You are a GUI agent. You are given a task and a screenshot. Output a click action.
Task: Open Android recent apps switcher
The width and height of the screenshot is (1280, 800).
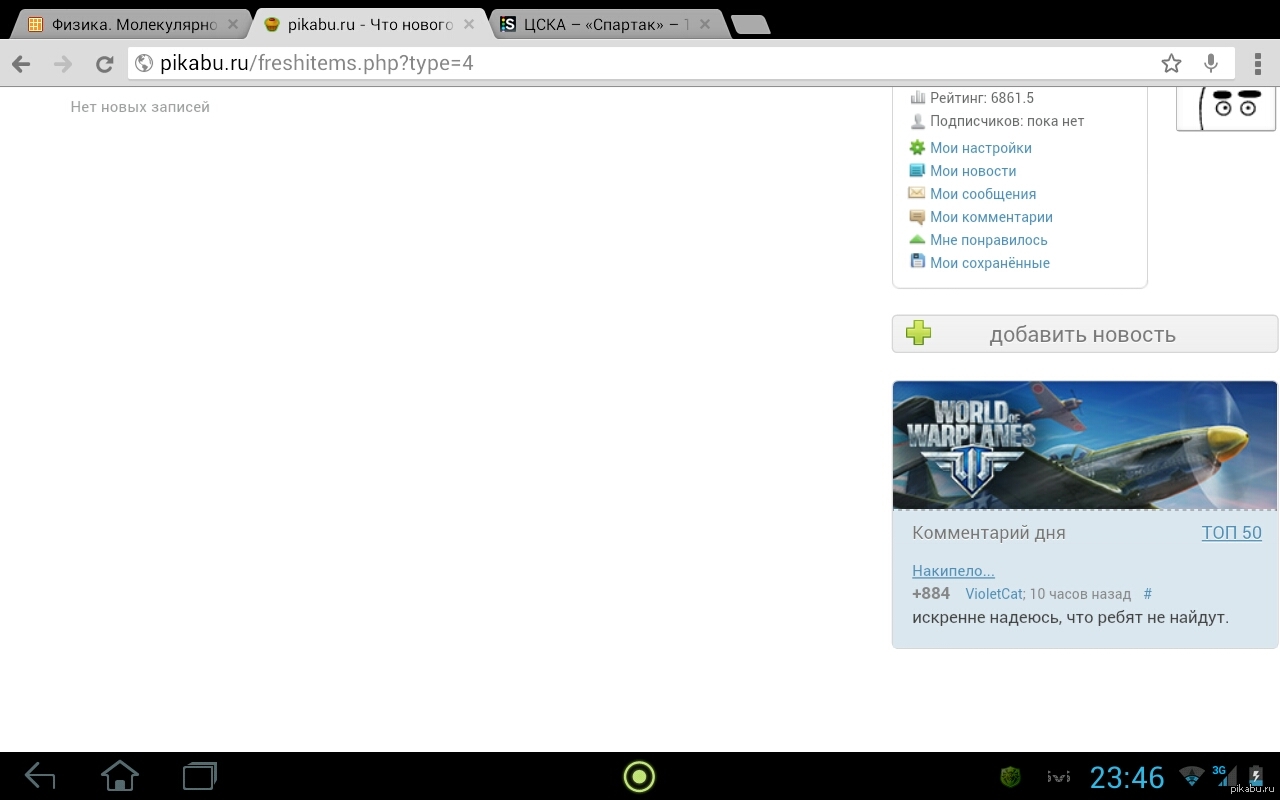(x=200, y=776)
